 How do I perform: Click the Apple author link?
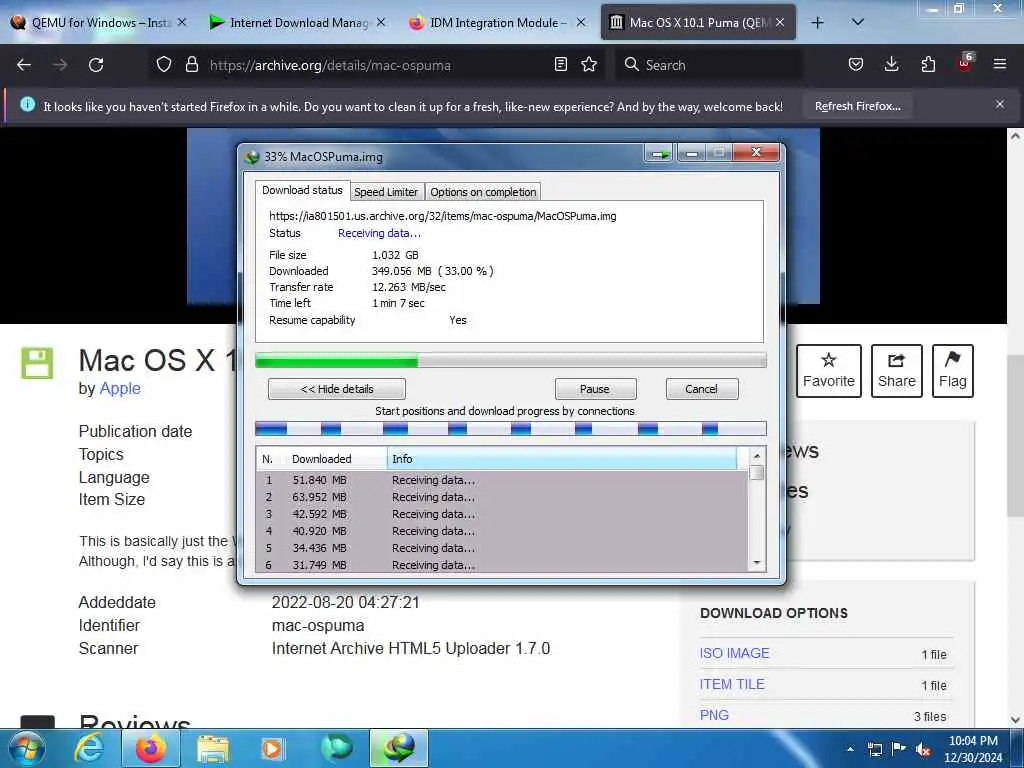click(120, 388)
